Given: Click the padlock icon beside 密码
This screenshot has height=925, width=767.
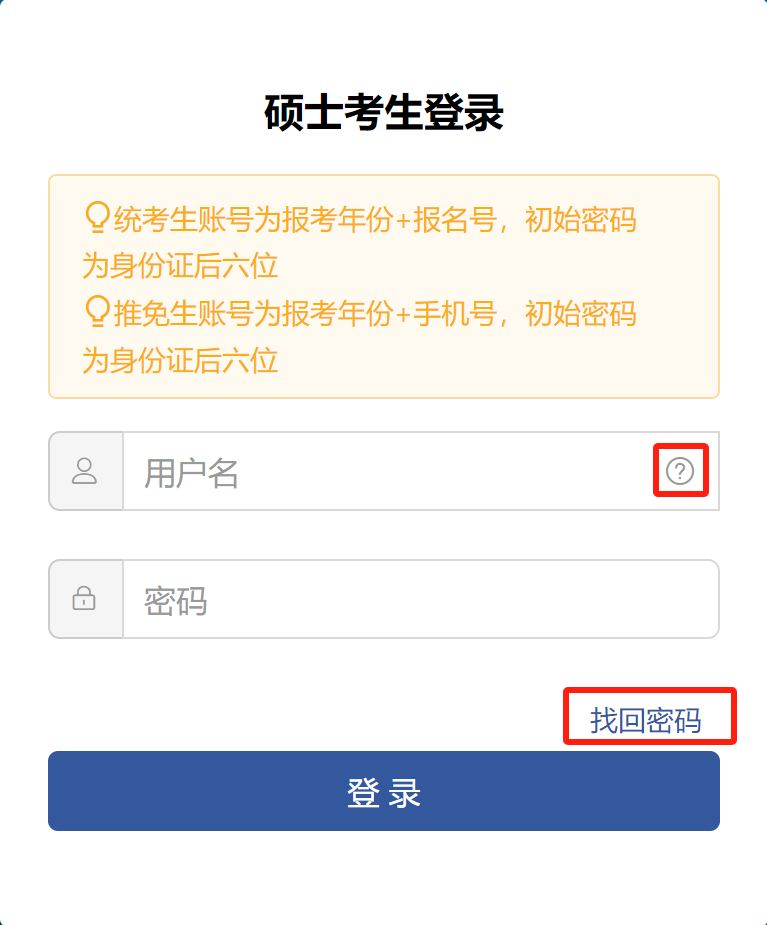Looking at the screenshot, I should pyautogui.click(x=84, y=598).
